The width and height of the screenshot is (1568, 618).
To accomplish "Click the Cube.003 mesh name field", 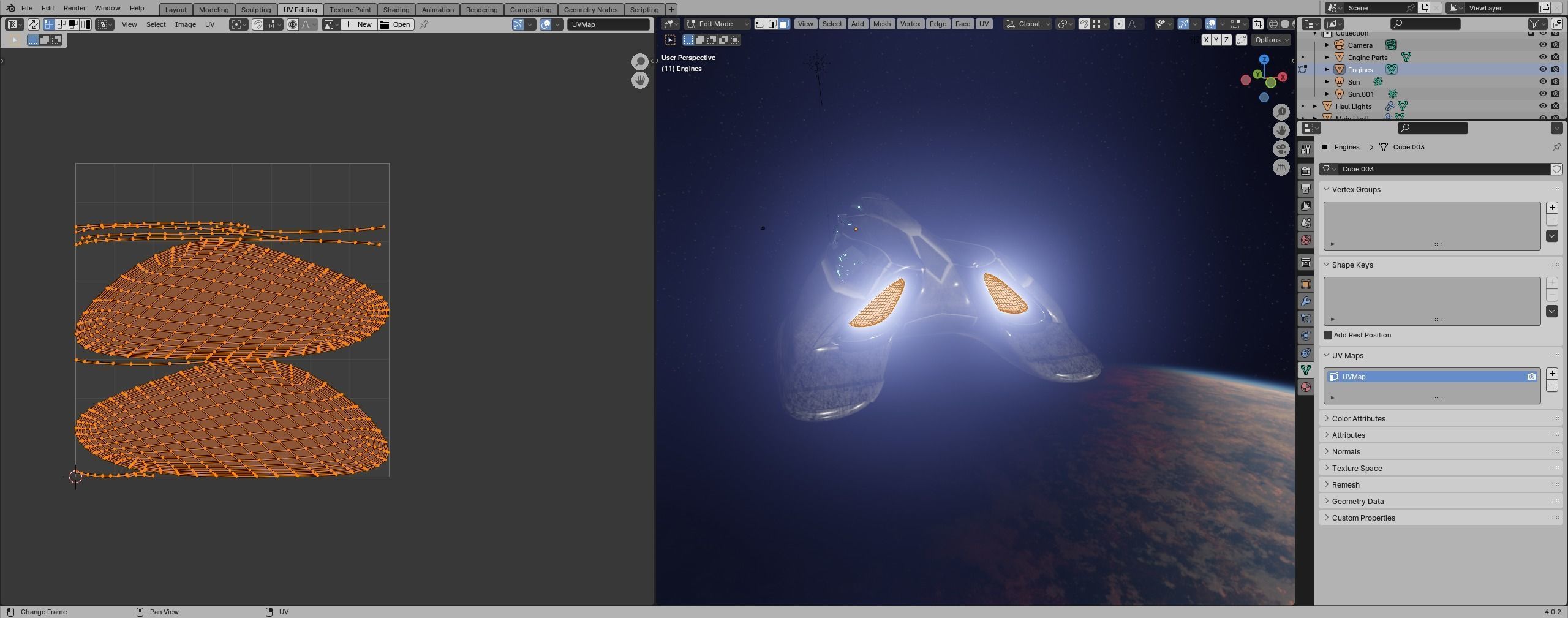I will pos(1444,169).
